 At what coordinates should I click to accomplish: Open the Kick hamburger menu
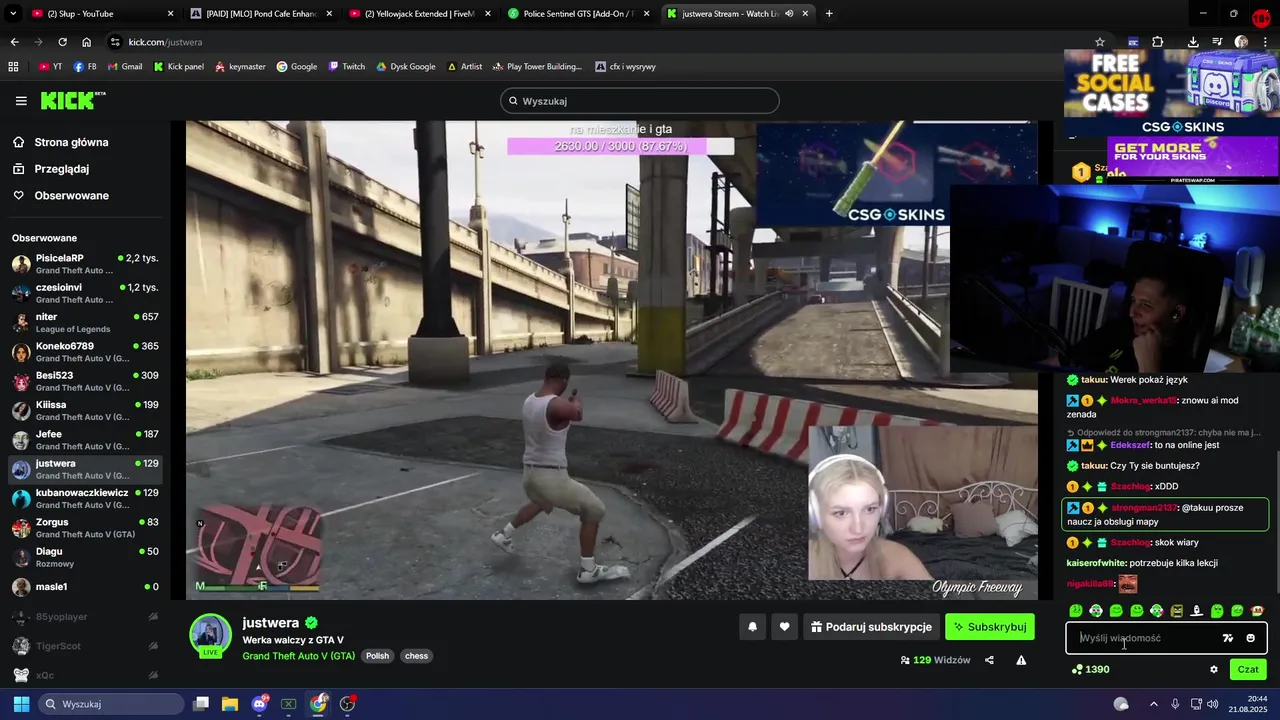click(21, 100)
